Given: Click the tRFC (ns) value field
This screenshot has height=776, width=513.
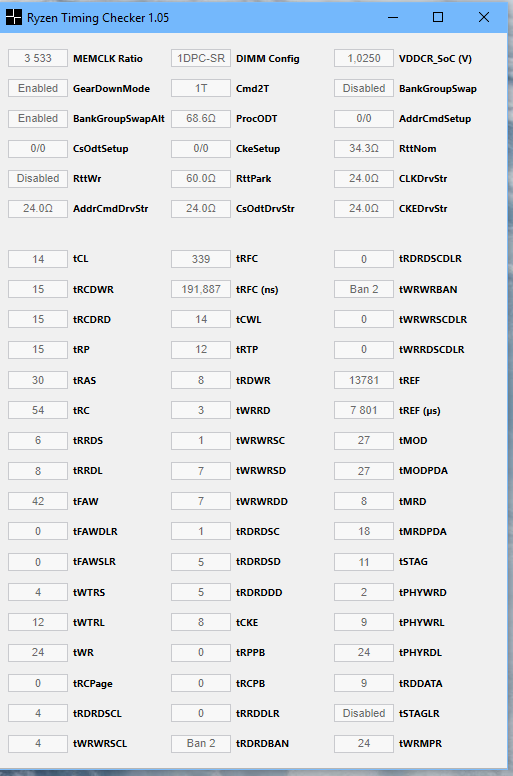Looking at the screenshot, I should point(201,289).
